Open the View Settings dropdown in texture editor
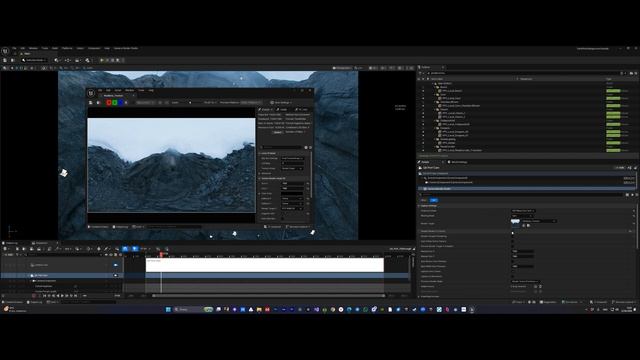Viewport: 640px width, 360px height. click(281, 102)
